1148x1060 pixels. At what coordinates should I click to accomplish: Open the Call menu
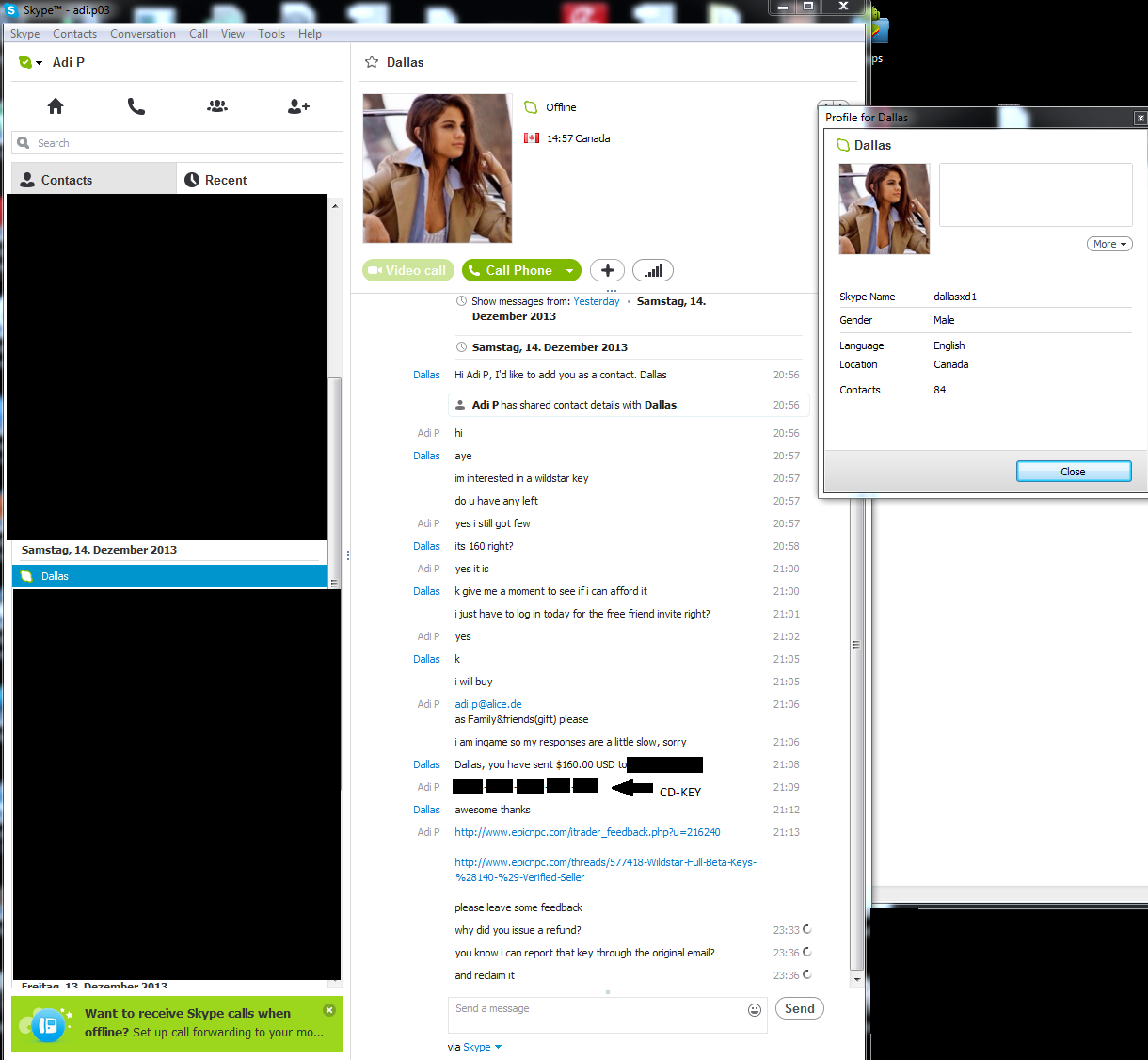point(199,34)
